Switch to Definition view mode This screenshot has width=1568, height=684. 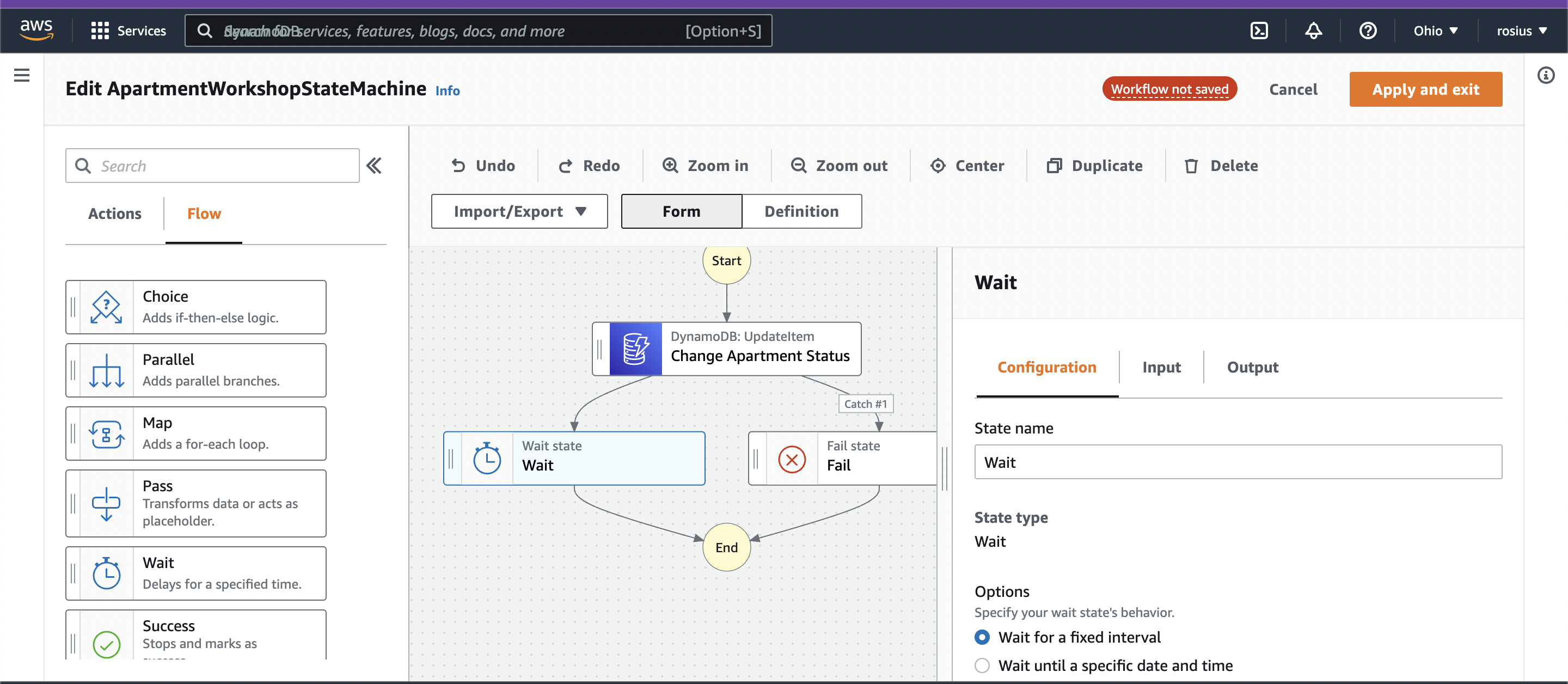801,211
